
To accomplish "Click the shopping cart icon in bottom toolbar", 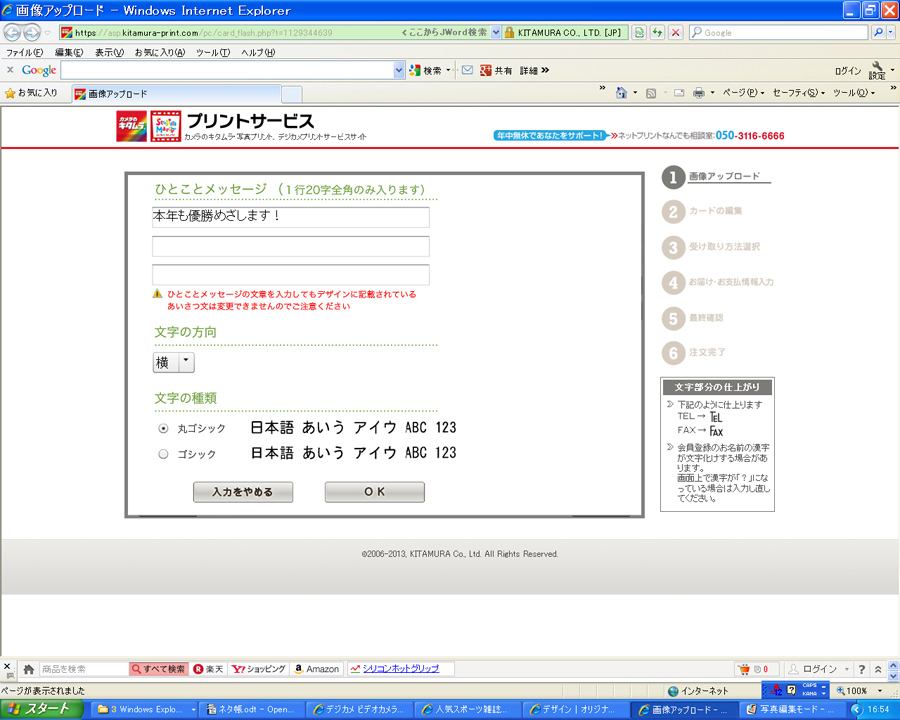I will 743,669.
